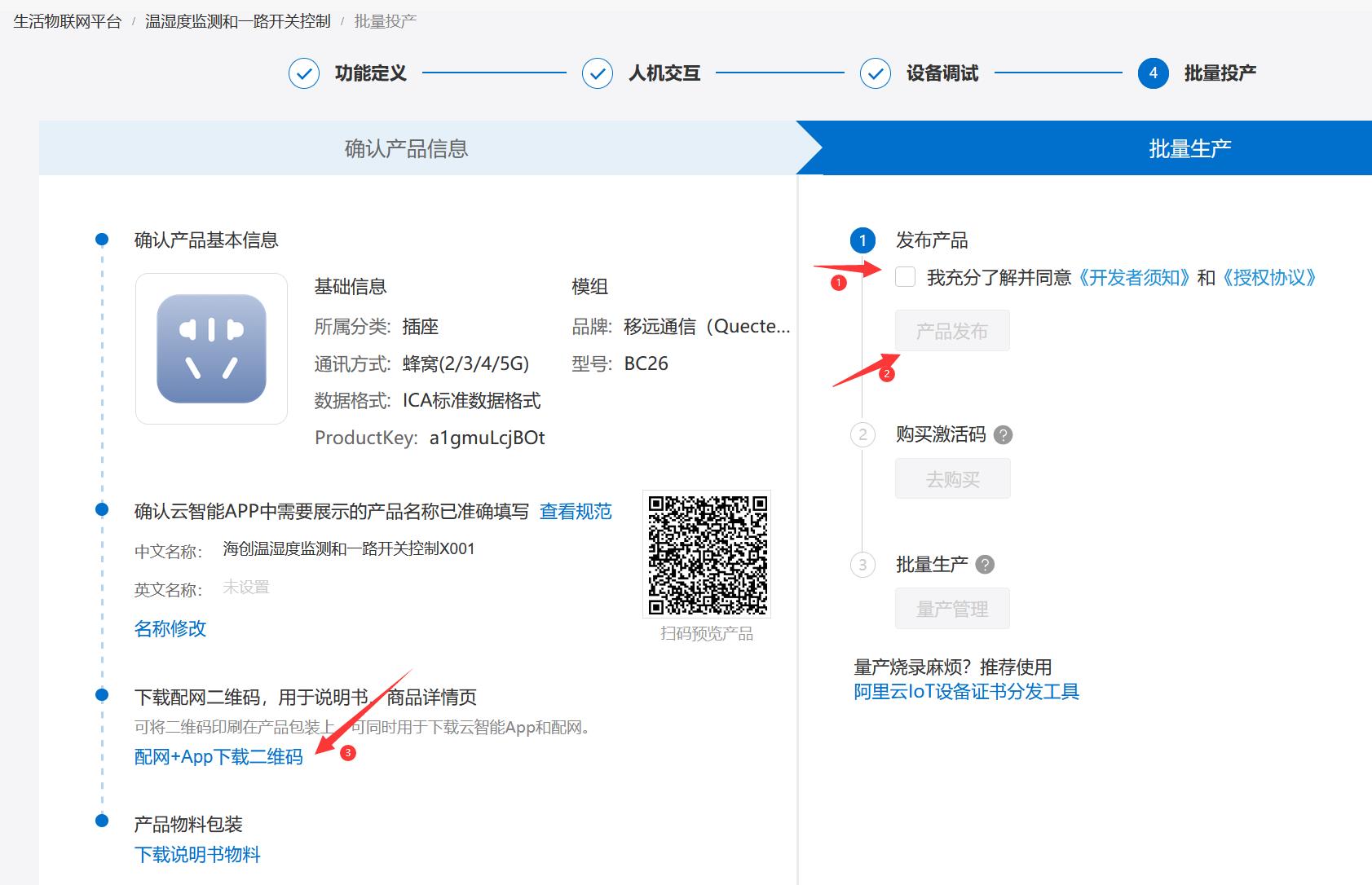This screenshot has height=885, width=1372.
Task: Click the 去购买 button
Action: pyautogui.click(x=953, y=479)
